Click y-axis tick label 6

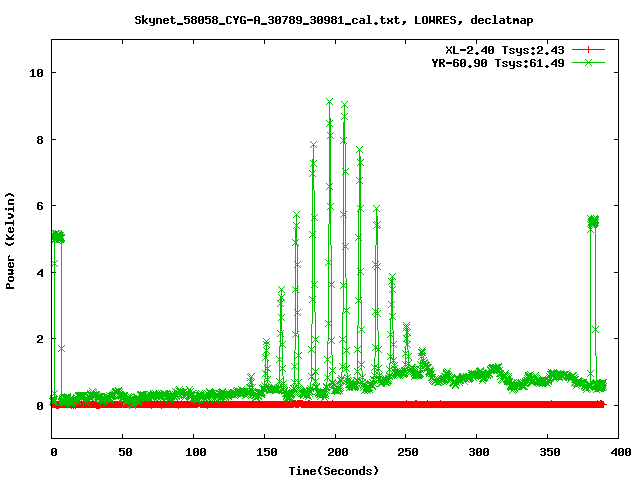pyautogui.click(x=40, y=206)
